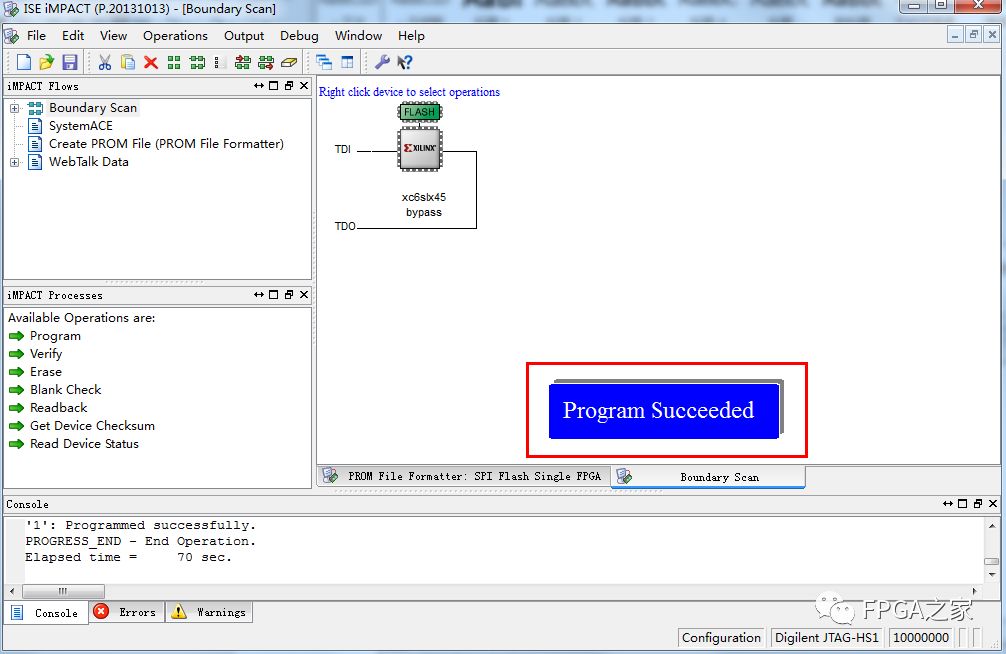Click the Console horizontal scrollbar thumb

click(x=63, y=591)
